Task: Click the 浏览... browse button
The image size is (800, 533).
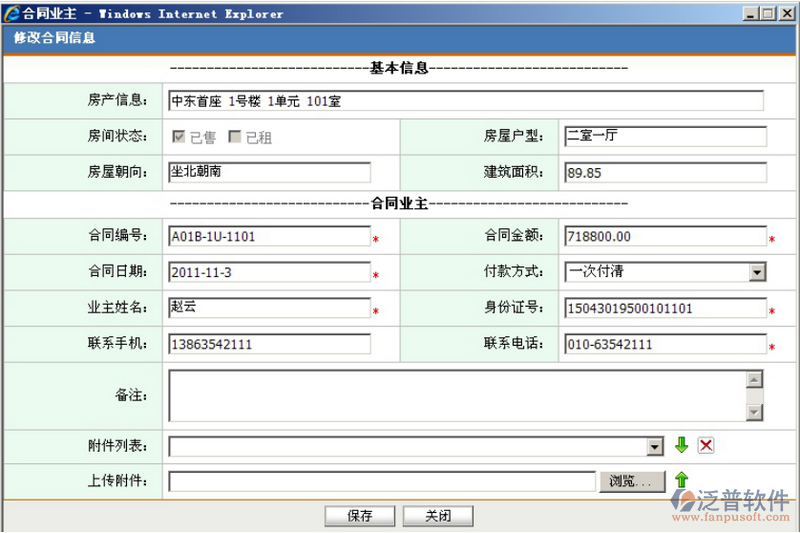Action: click(631, 481)
